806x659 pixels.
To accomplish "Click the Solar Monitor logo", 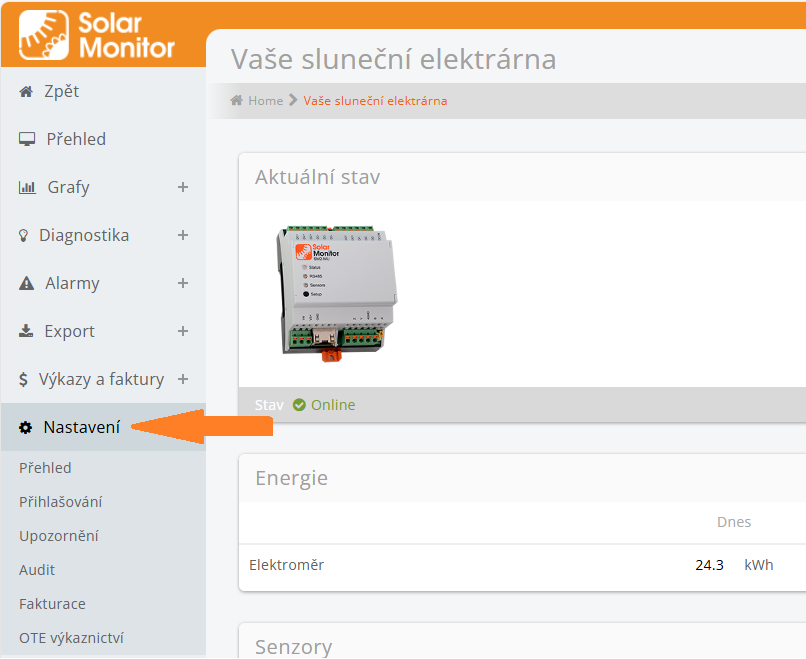I will click(x=97, y=35).
